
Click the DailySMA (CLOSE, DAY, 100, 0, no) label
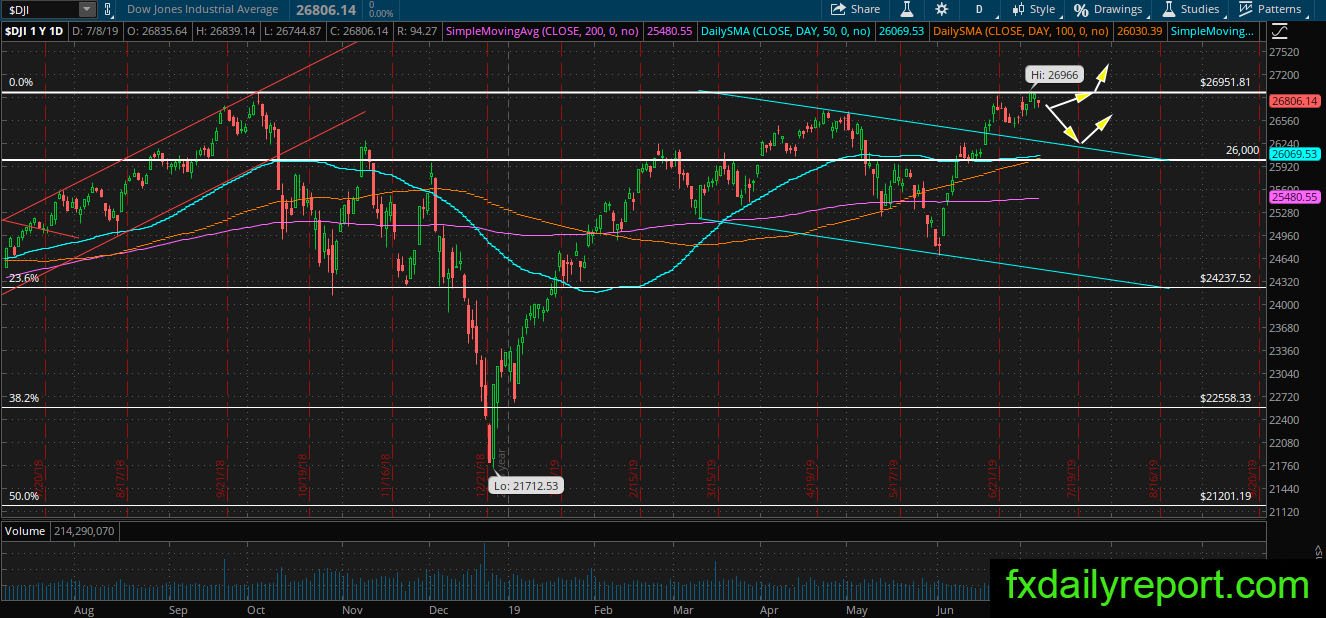tap(1019, 31)
